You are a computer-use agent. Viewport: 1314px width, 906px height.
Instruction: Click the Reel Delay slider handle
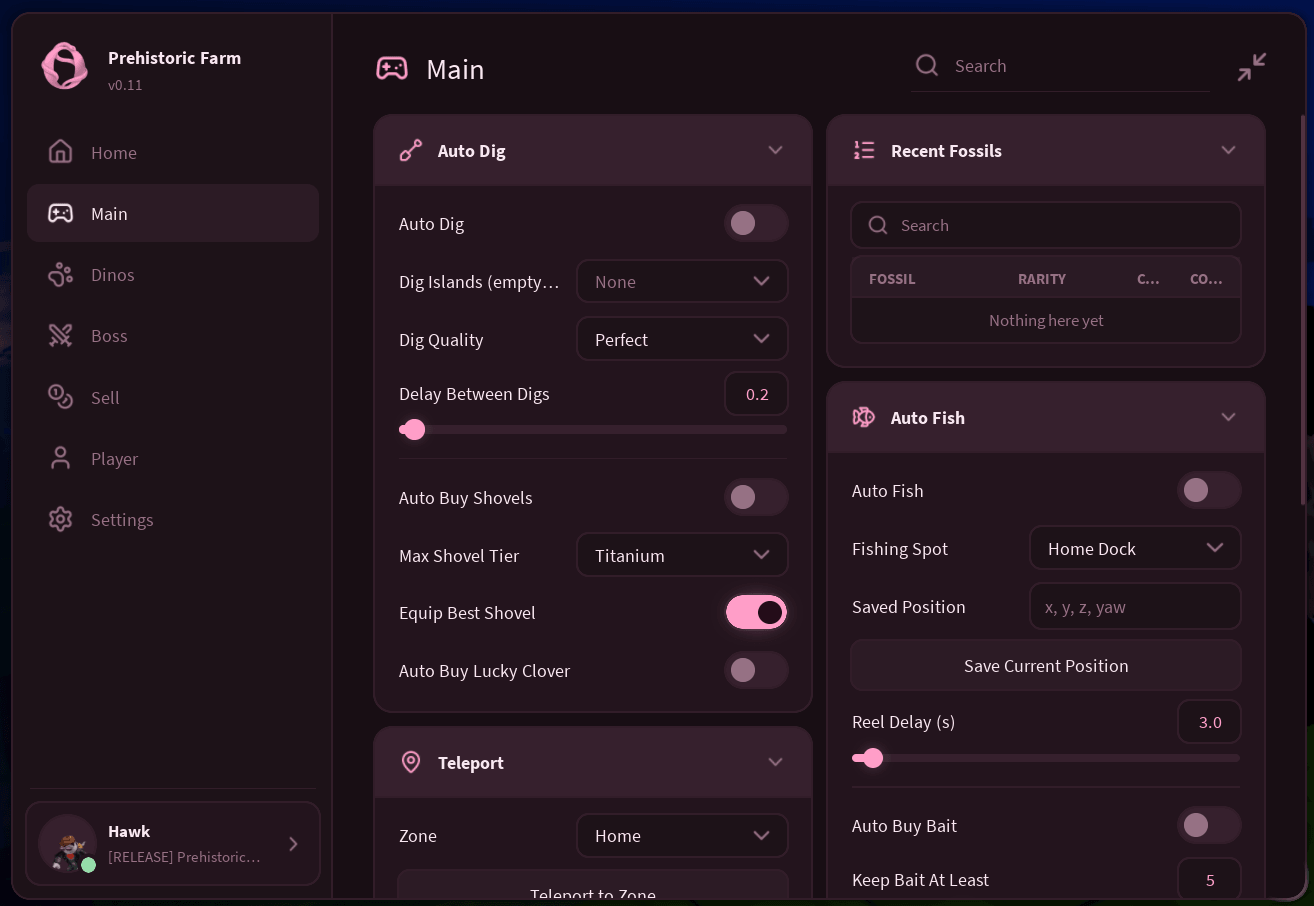(x=873, y=758)
